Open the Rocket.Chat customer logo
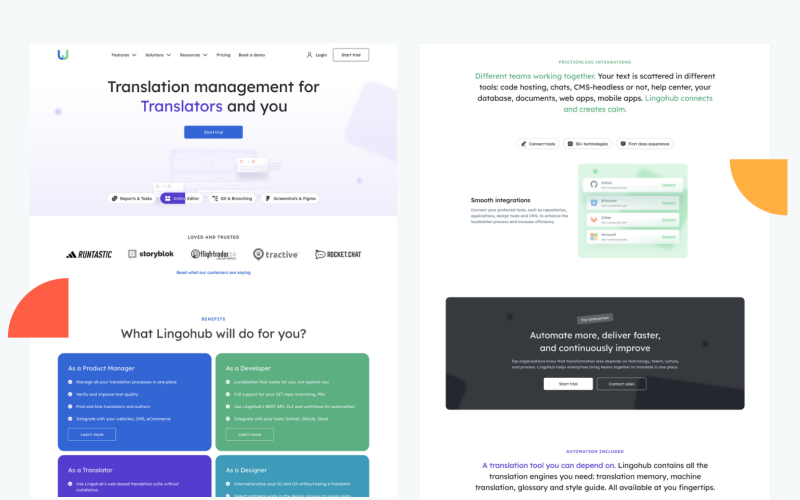800x500 pixels. (x=338, y=254)
